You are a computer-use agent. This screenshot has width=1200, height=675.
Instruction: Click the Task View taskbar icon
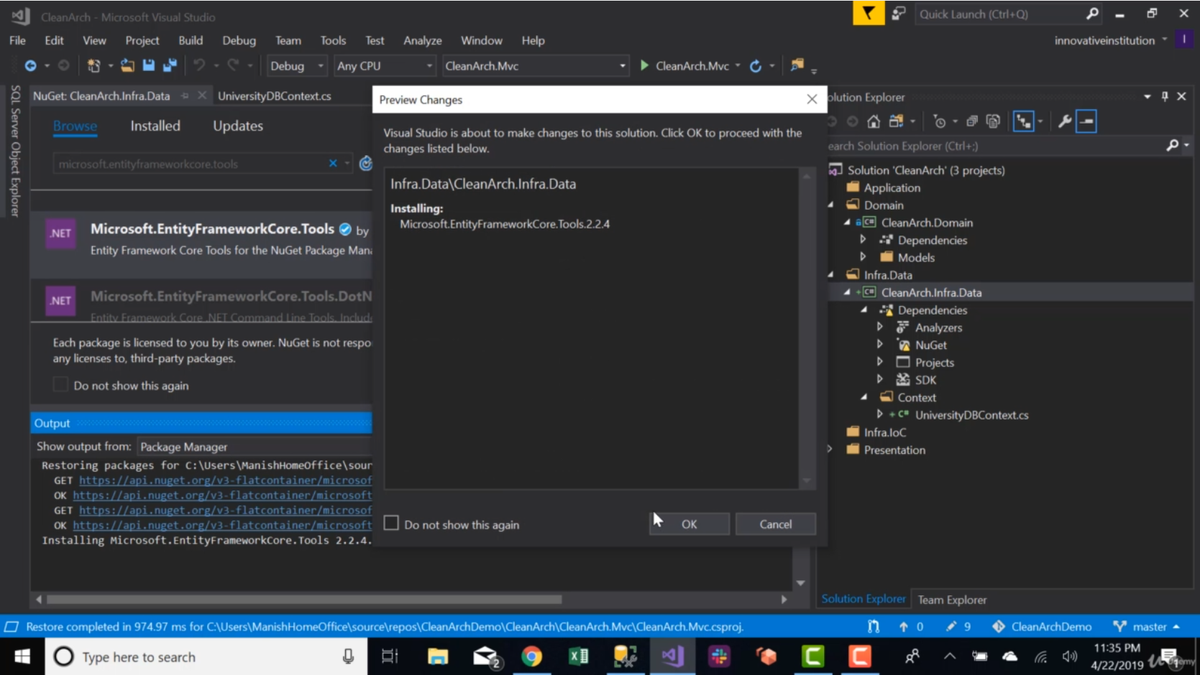[x=390, y=657]
